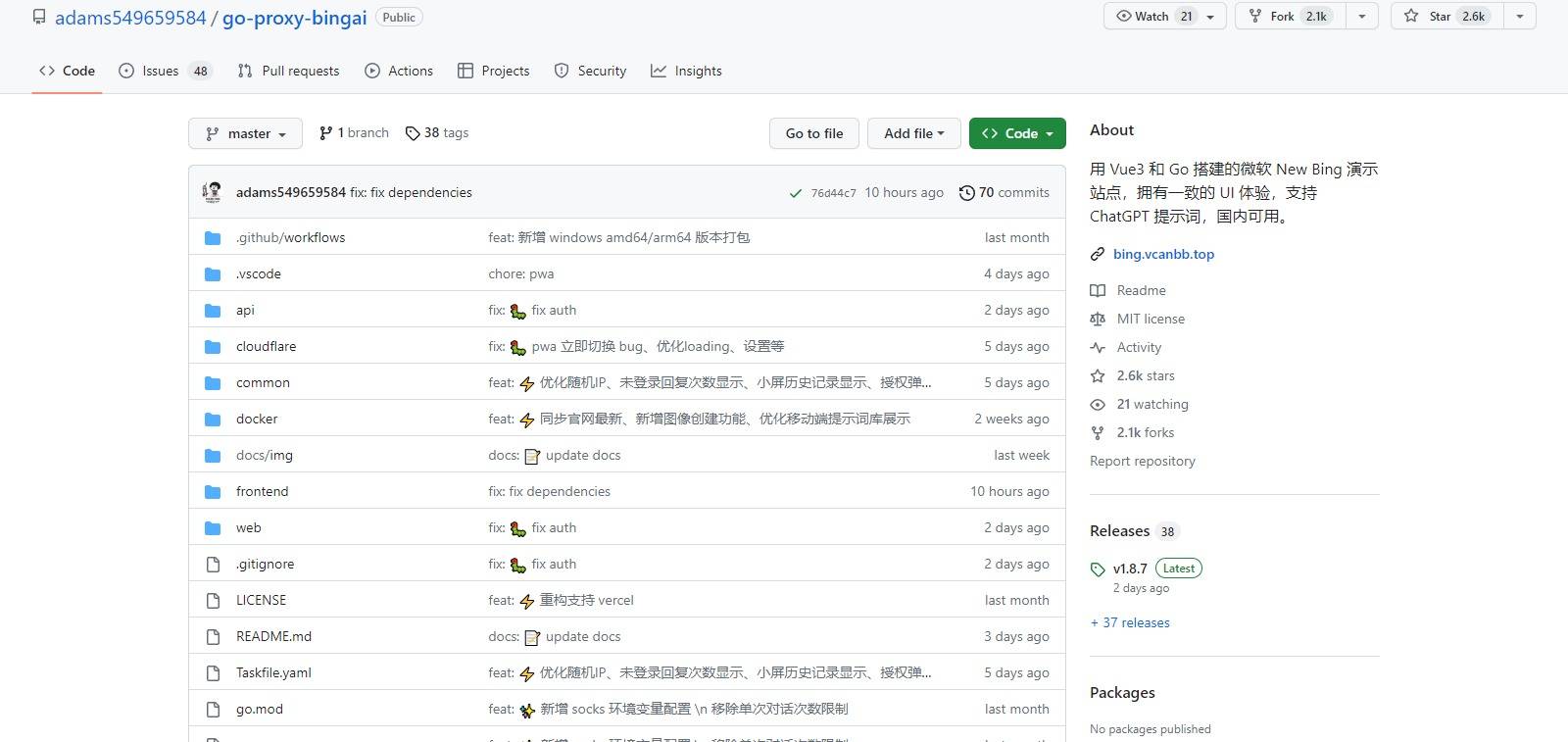Click the MIT license scale icon
The width and height of the screenshot is (1568, 742).
[x=1098, y=320]
